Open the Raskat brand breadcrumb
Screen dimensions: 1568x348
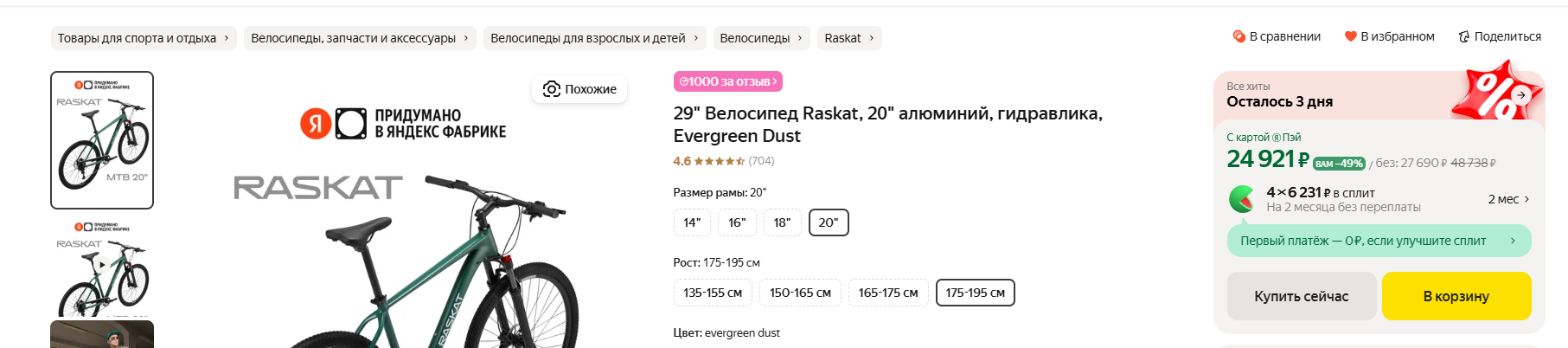click(848, 38)
